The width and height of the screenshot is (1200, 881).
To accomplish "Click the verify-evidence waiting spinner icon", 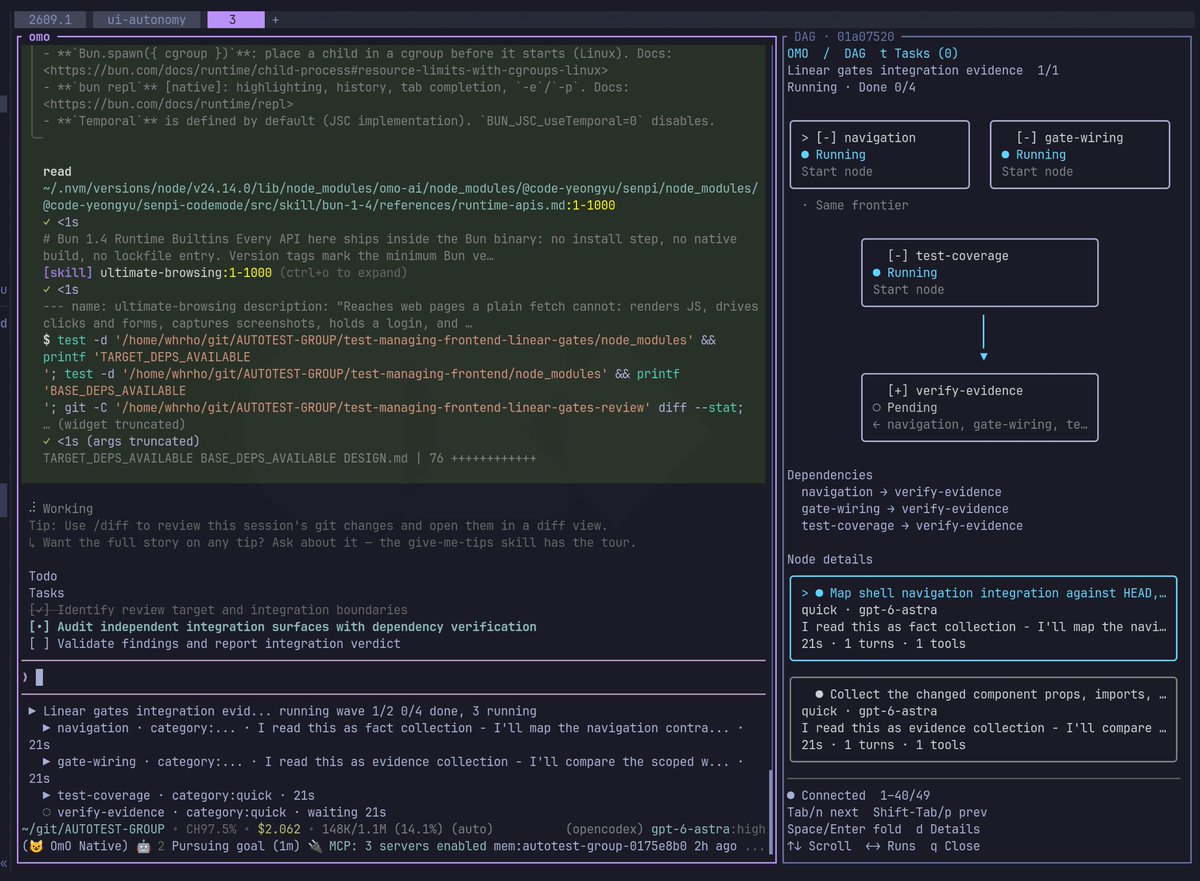I will tap(48, 812).
